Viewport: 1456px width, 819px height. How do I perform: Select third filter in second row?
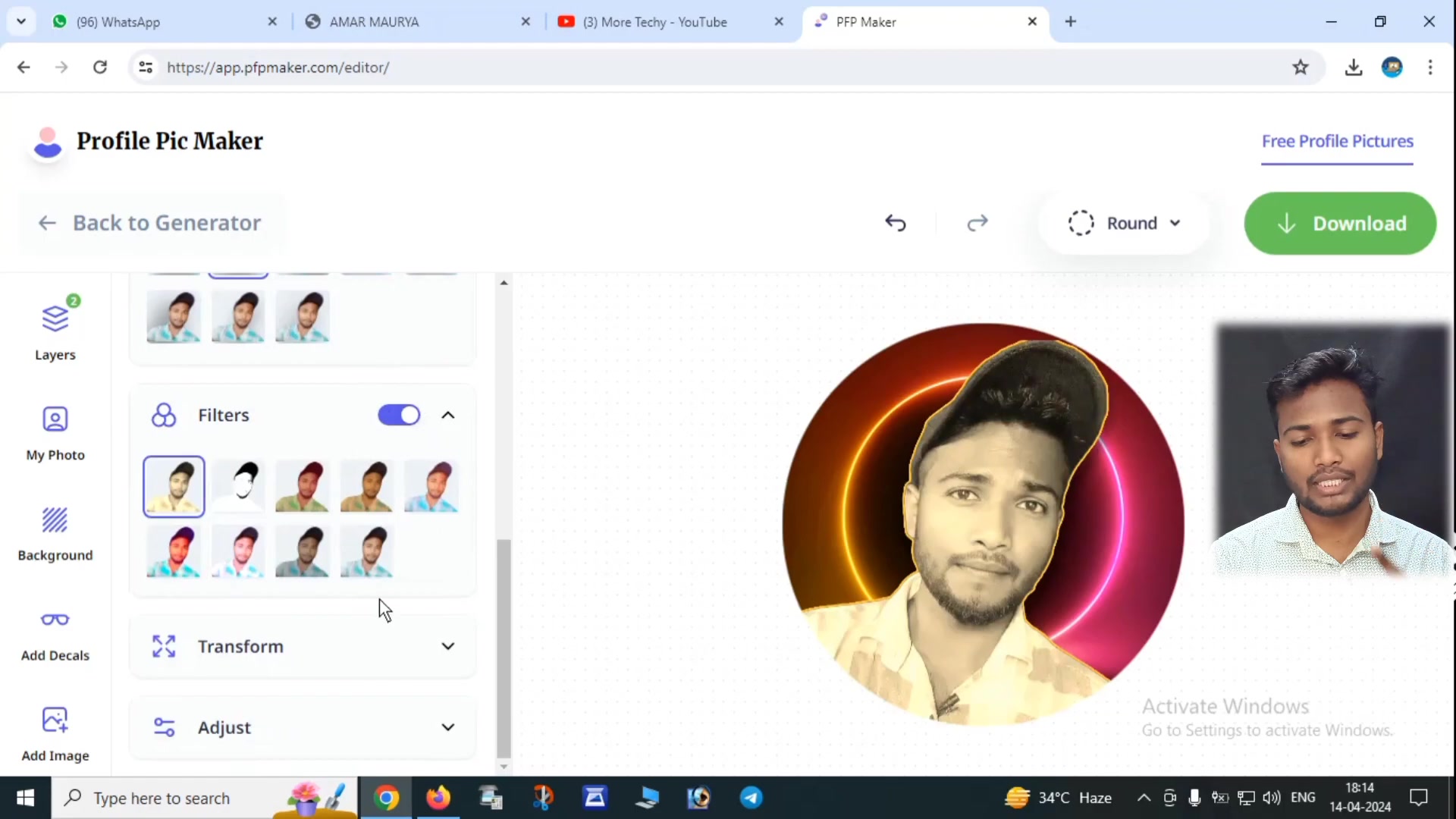[x=303, y=551]
